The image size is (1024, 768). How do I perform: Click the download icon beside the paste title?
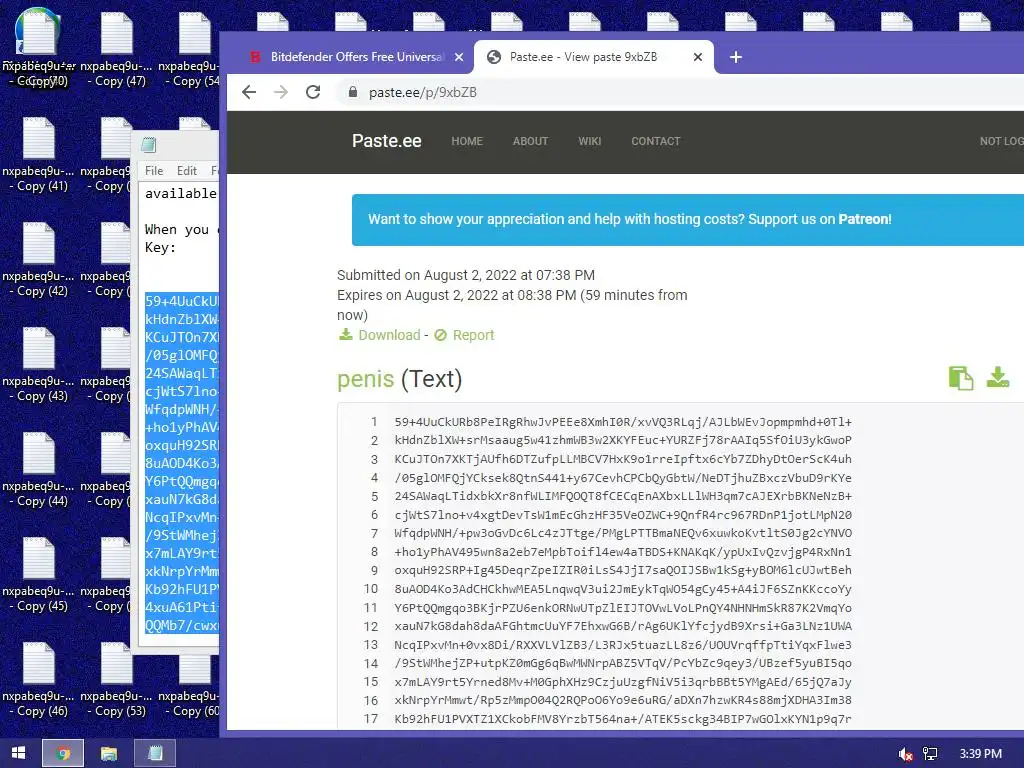tap(998, 377)
